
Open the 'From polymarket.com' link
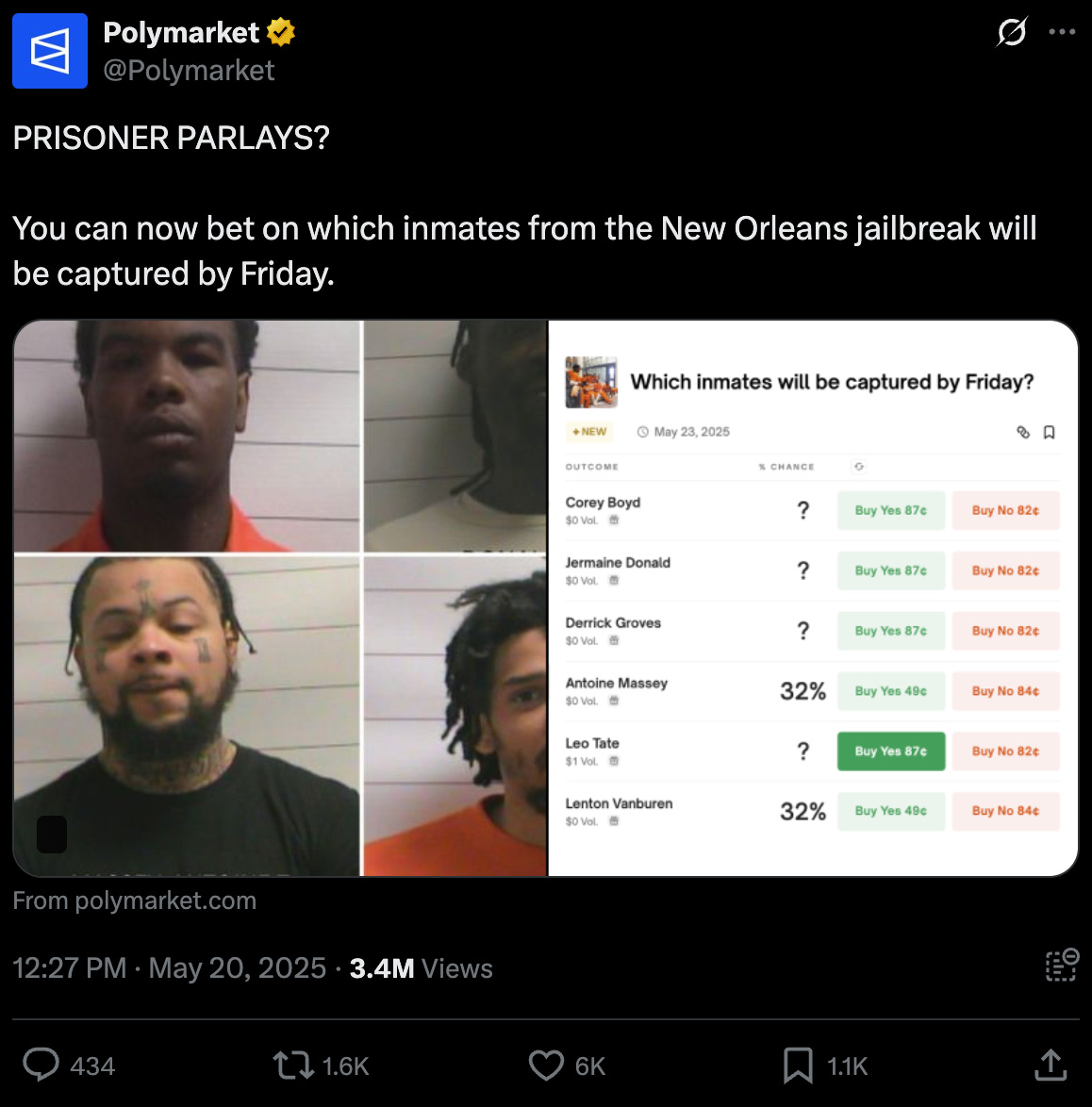[x=134, y=900]
